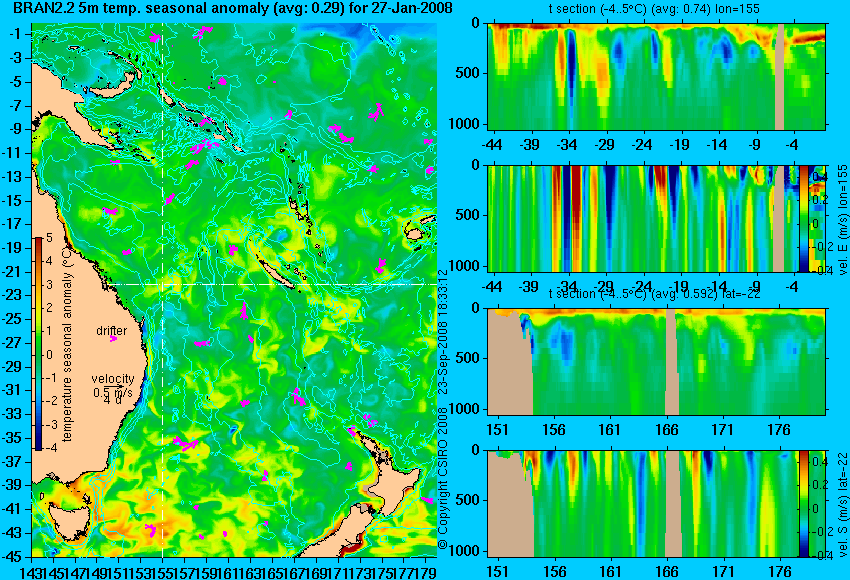The height and width of the screenshot is (580, 850).
Task: Click the BRAN2.2 5m temp. seasonal anomaly title
Action: pos(232,9)
